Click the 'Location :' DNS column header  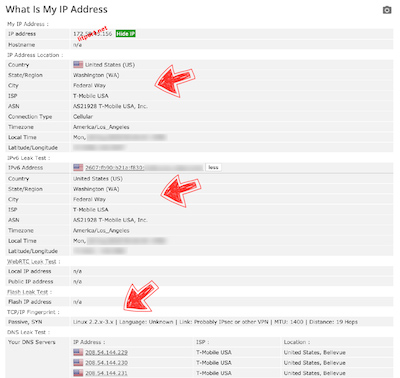pyautogui.click(x=297, y=342)
